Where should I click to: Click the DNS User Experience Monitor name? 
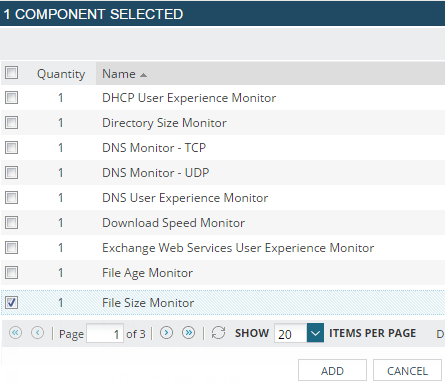(x=185, y=198)
